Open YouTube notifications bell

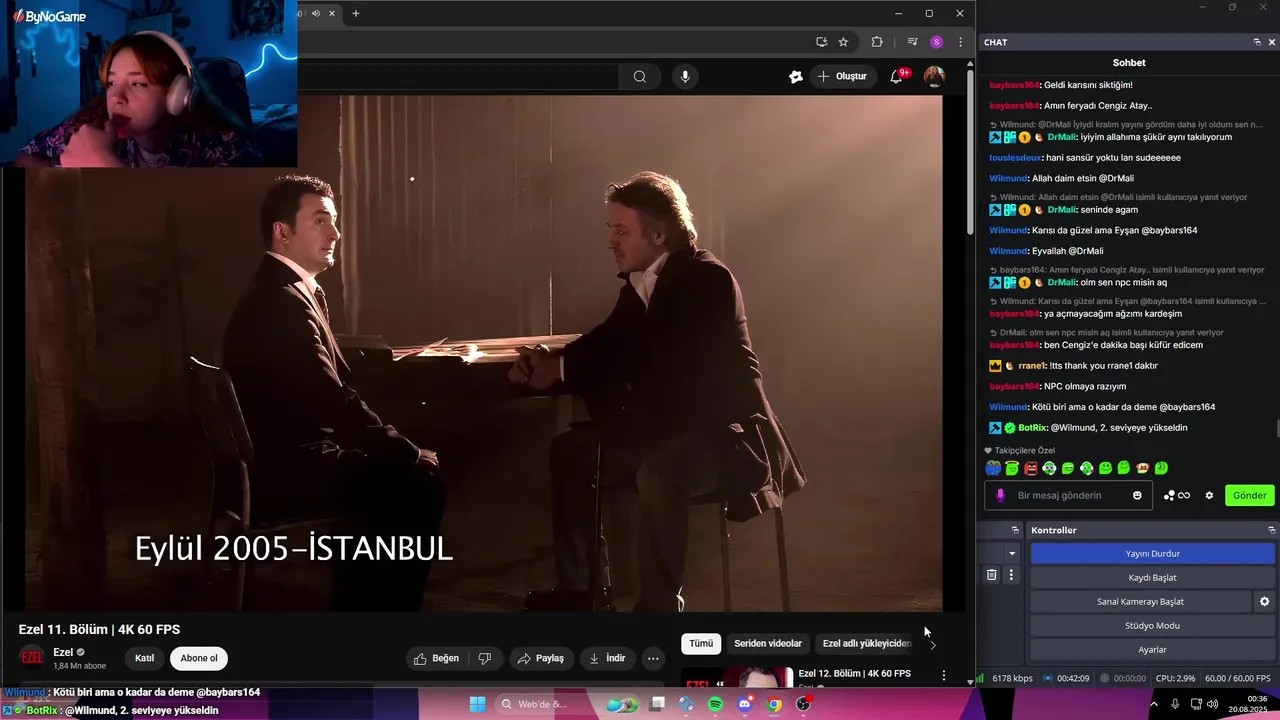pos(896,76)
